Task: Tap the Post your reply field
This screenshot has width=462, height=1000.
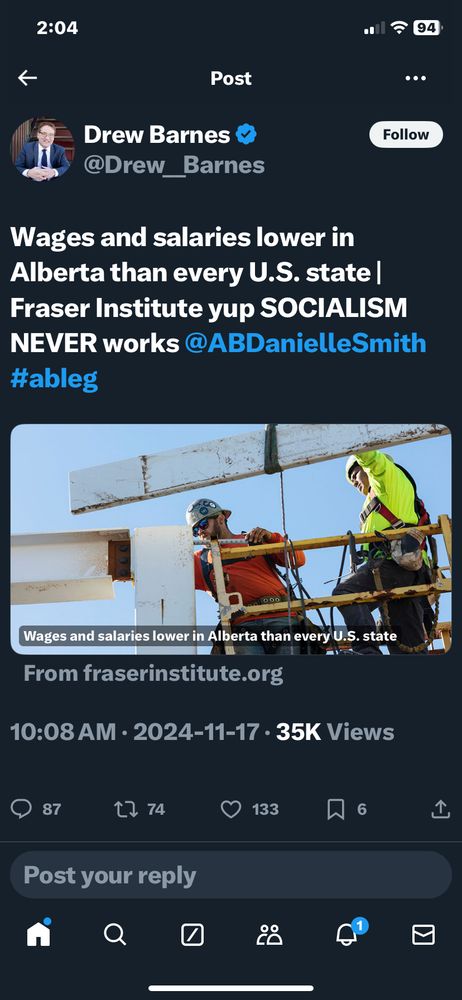Action: (x=231, y=875)
